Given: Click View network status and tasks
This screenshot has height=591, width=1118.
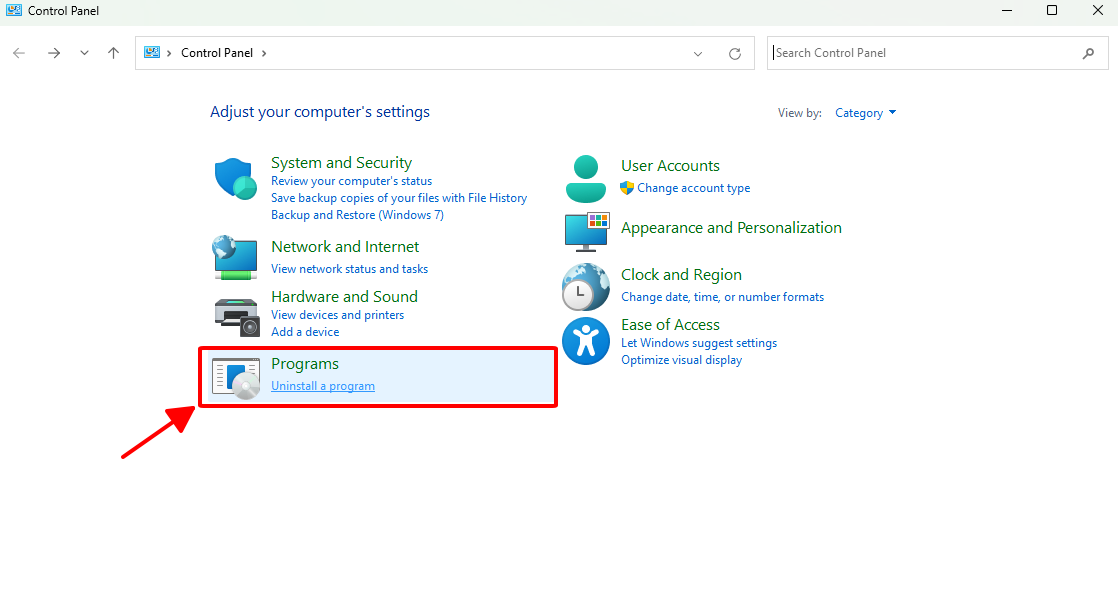Looking at the screenshot, I should pos(349,269).
